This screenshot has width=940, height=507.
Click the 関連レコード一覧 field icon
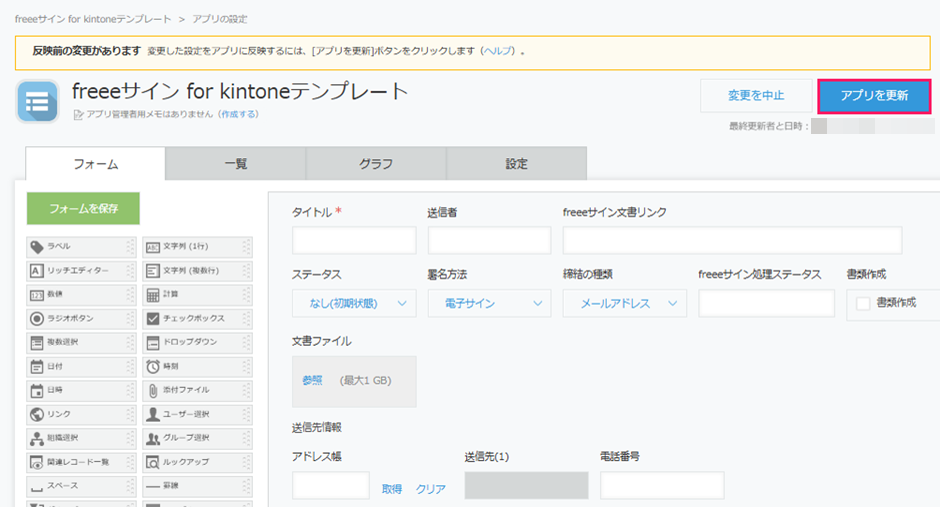[x=37, y=463]
